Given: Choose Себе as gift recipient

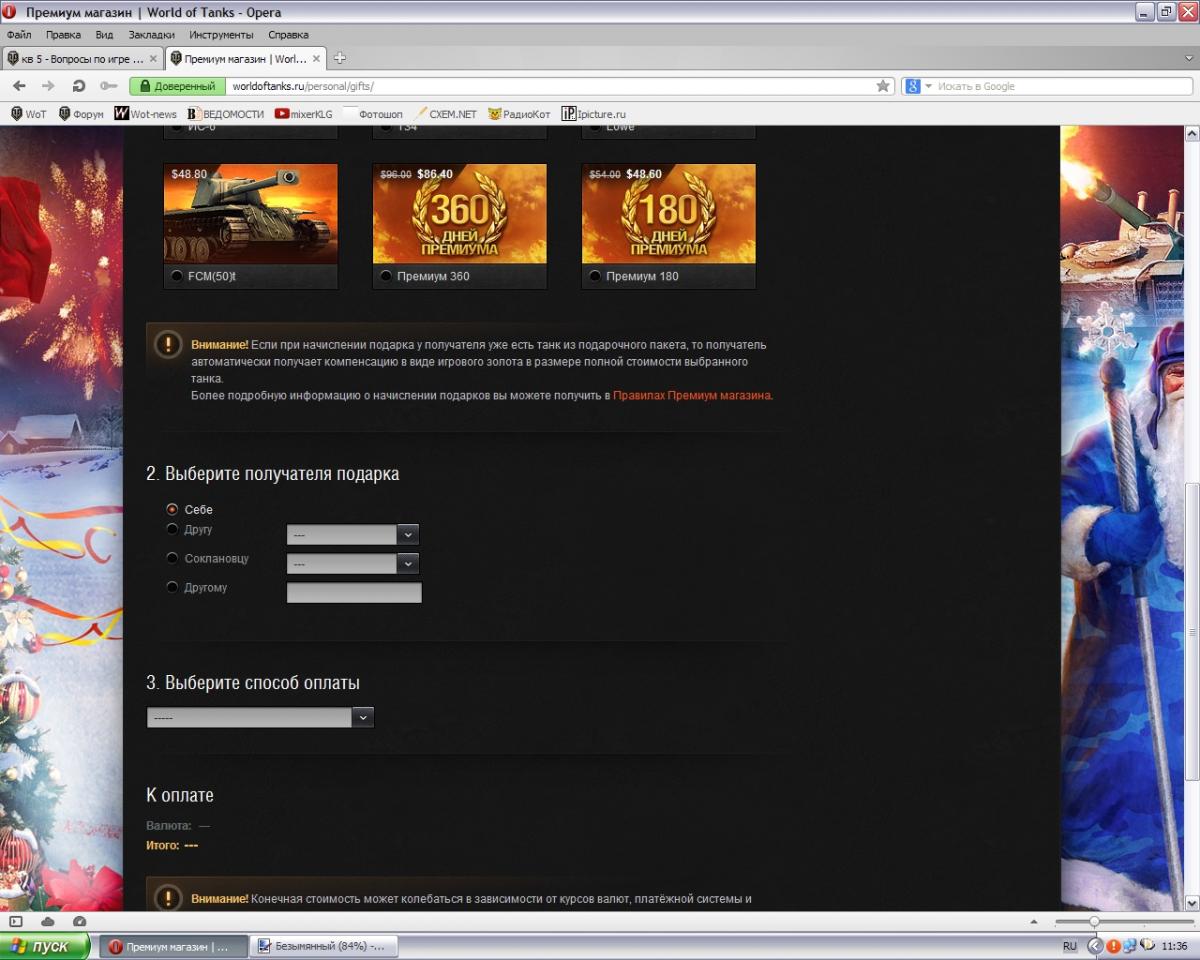Looking at the screenshot, I should pyautogui.click(x=172, y=509).
